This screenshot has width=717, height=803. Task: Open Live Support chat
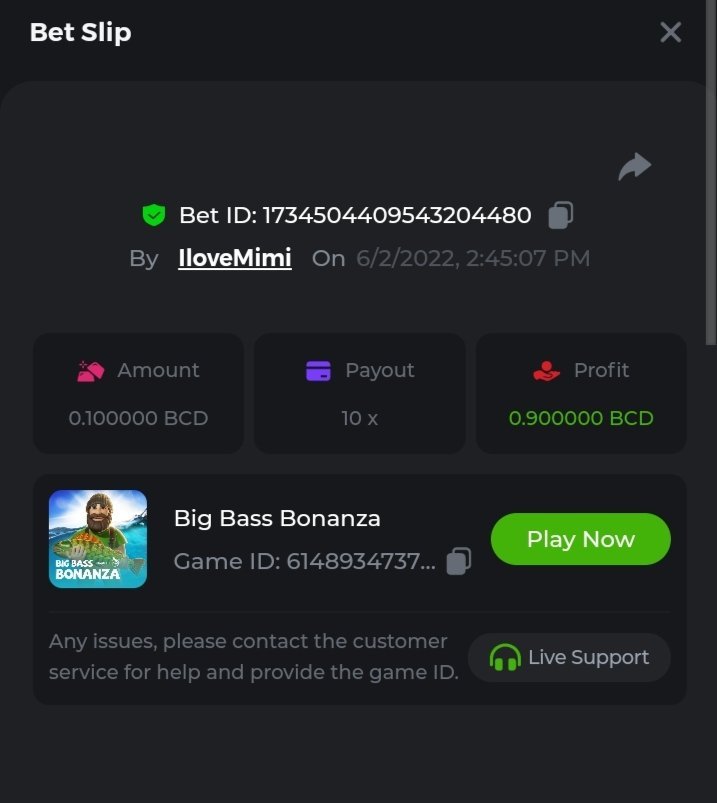(x=569, y=658)
